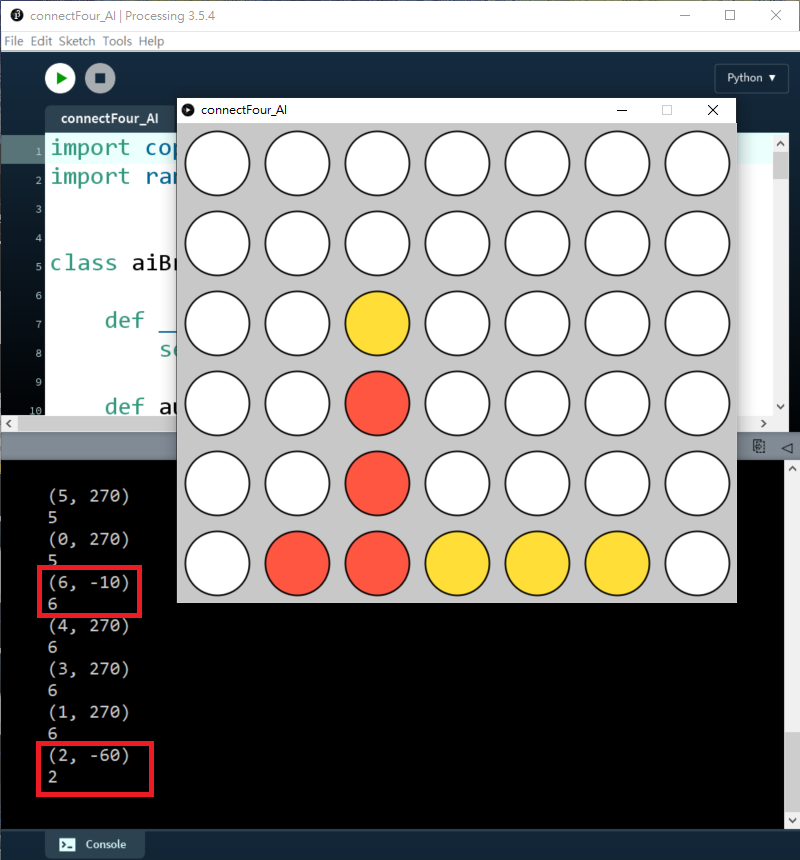Select the connectFour_AI editor tab
This screenshot has width=800, height=860.
coord(109,118)
